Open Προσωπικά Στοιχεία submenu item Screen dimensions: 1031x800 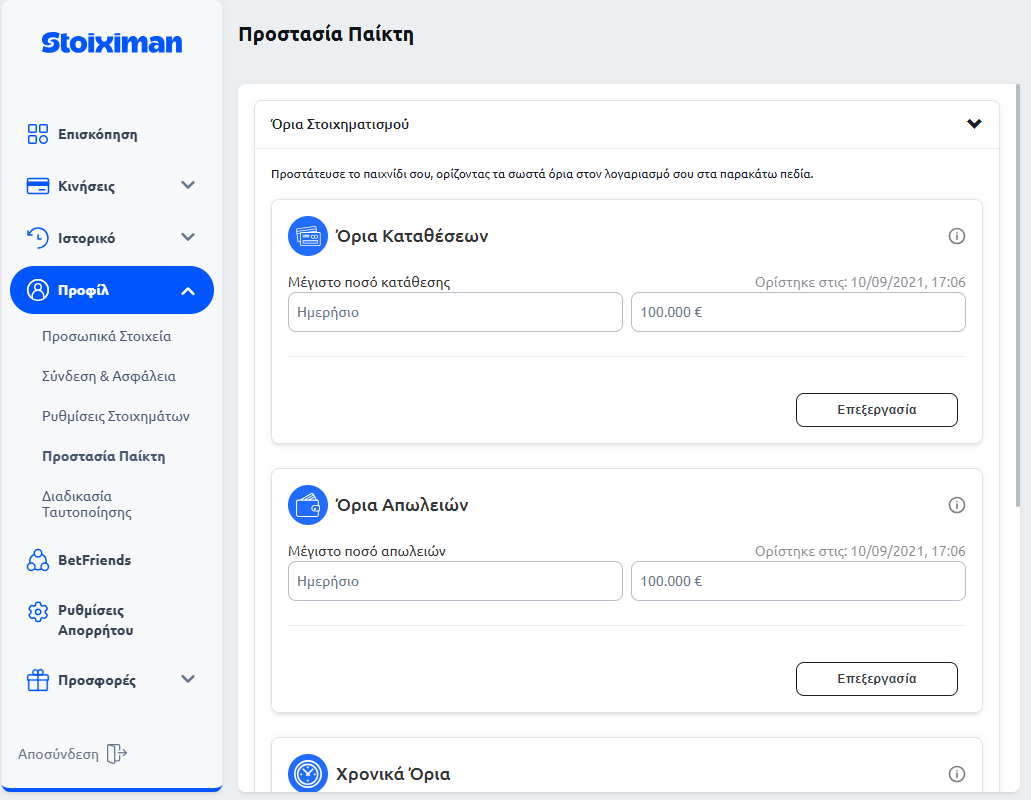click(x=106, y=337)
